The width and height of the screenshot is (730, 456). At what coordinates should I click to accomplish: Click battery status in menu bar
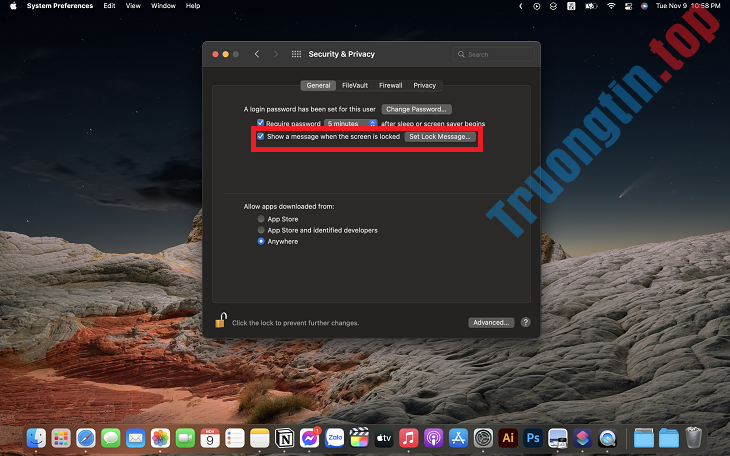click(591, 6)
